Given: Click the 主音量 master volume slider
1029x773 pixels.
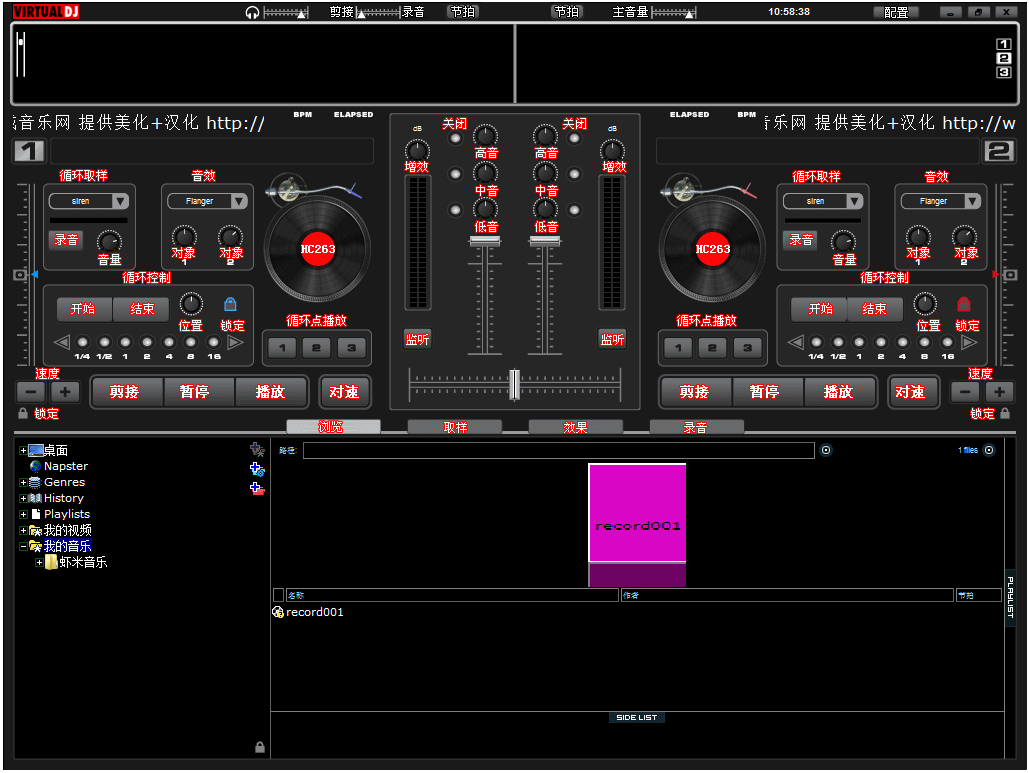Looking at the screenshot, I should pyautogui.click(x=673, y=12).
